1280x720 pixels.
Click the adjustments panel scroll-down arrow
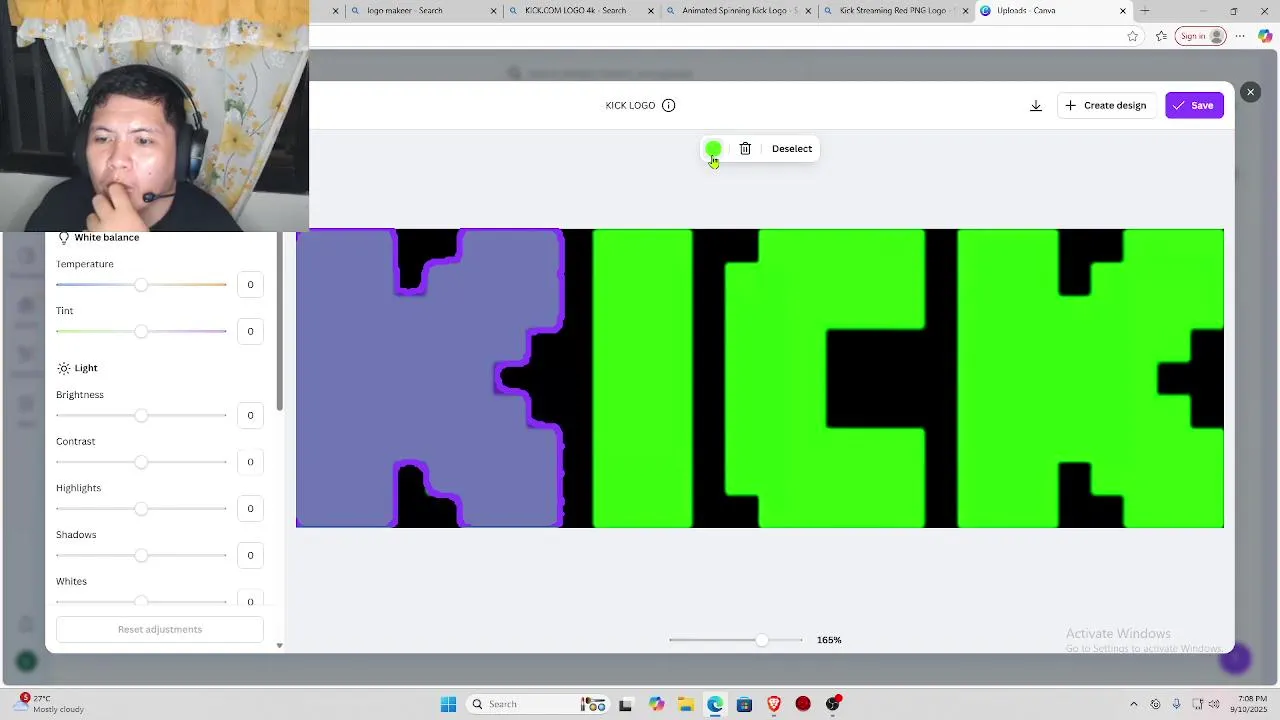(x=279, y=646)
